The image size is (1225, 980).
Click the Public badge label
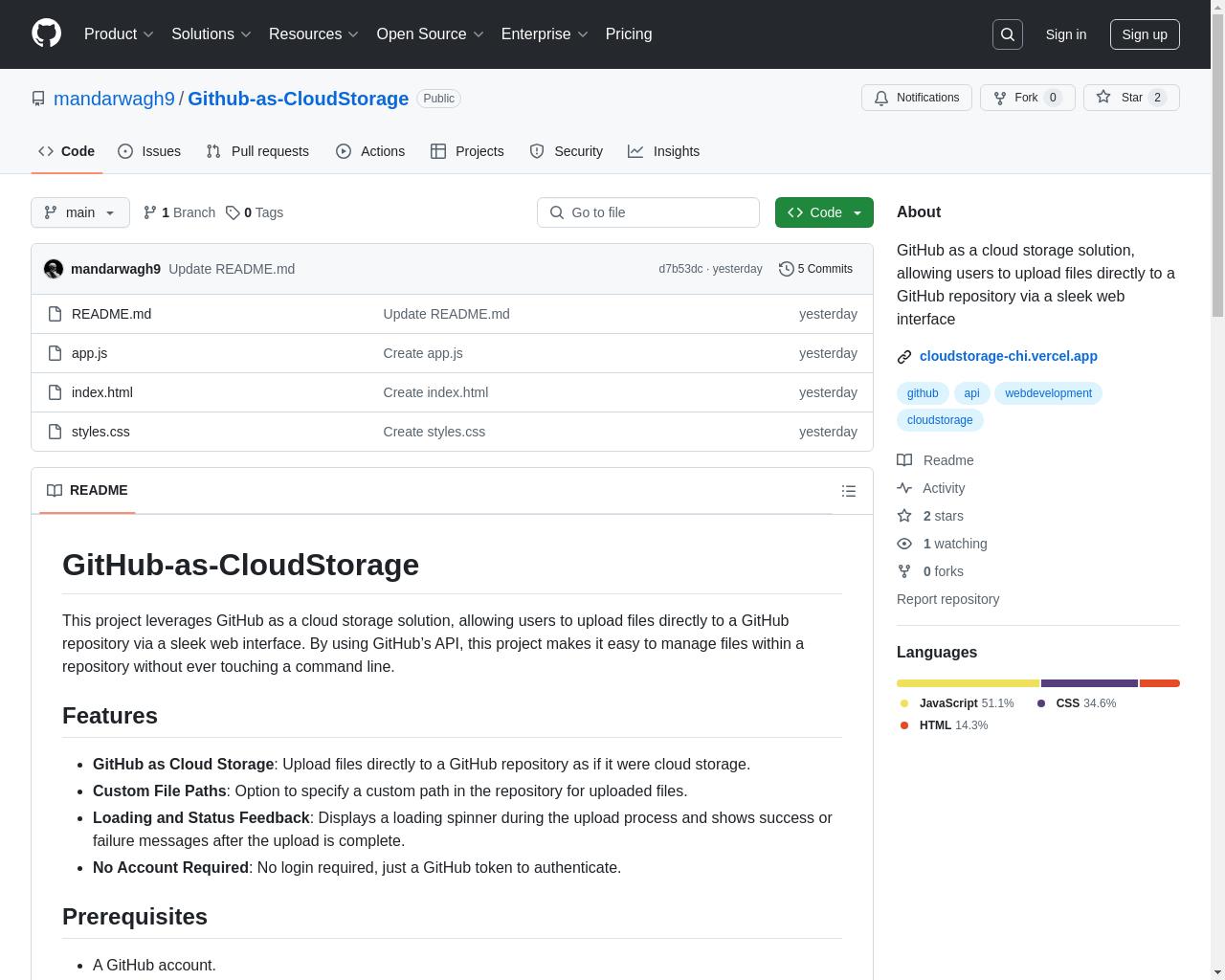438,99
